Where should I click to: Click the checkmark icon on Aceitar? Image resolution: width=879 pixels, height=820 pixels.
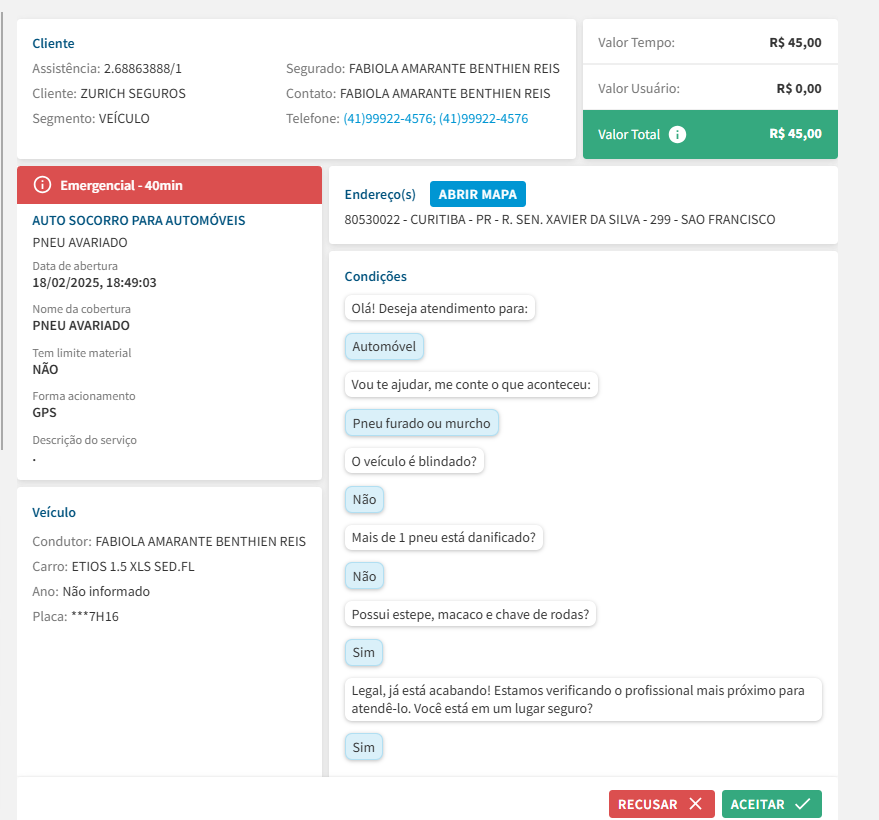(x=802, y=804)
